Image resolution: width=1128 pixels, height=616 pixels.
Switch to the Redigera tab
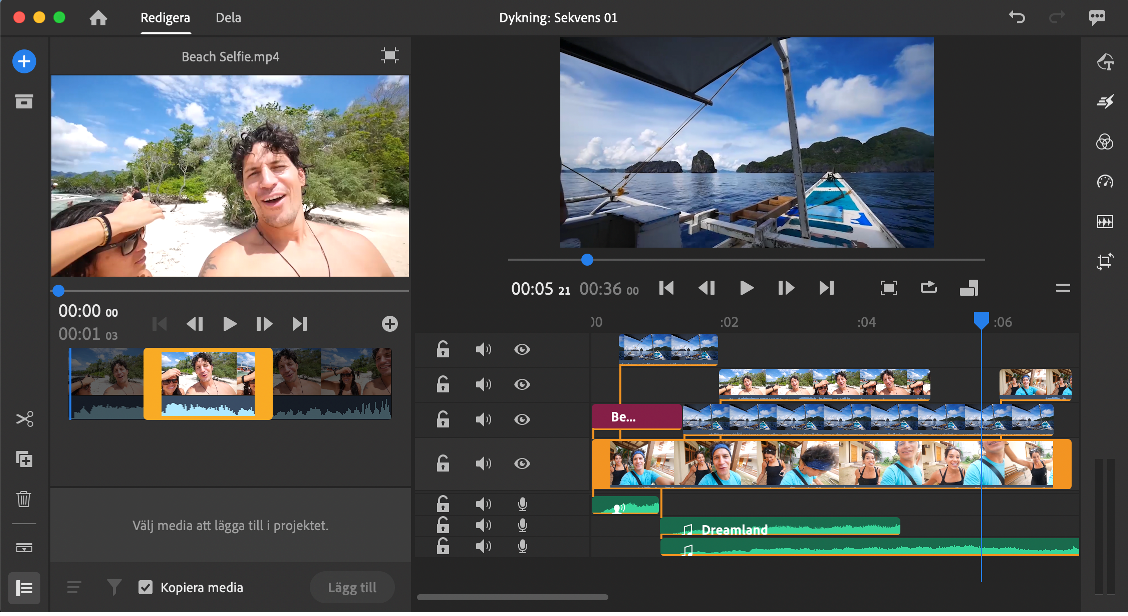point(166,18)
